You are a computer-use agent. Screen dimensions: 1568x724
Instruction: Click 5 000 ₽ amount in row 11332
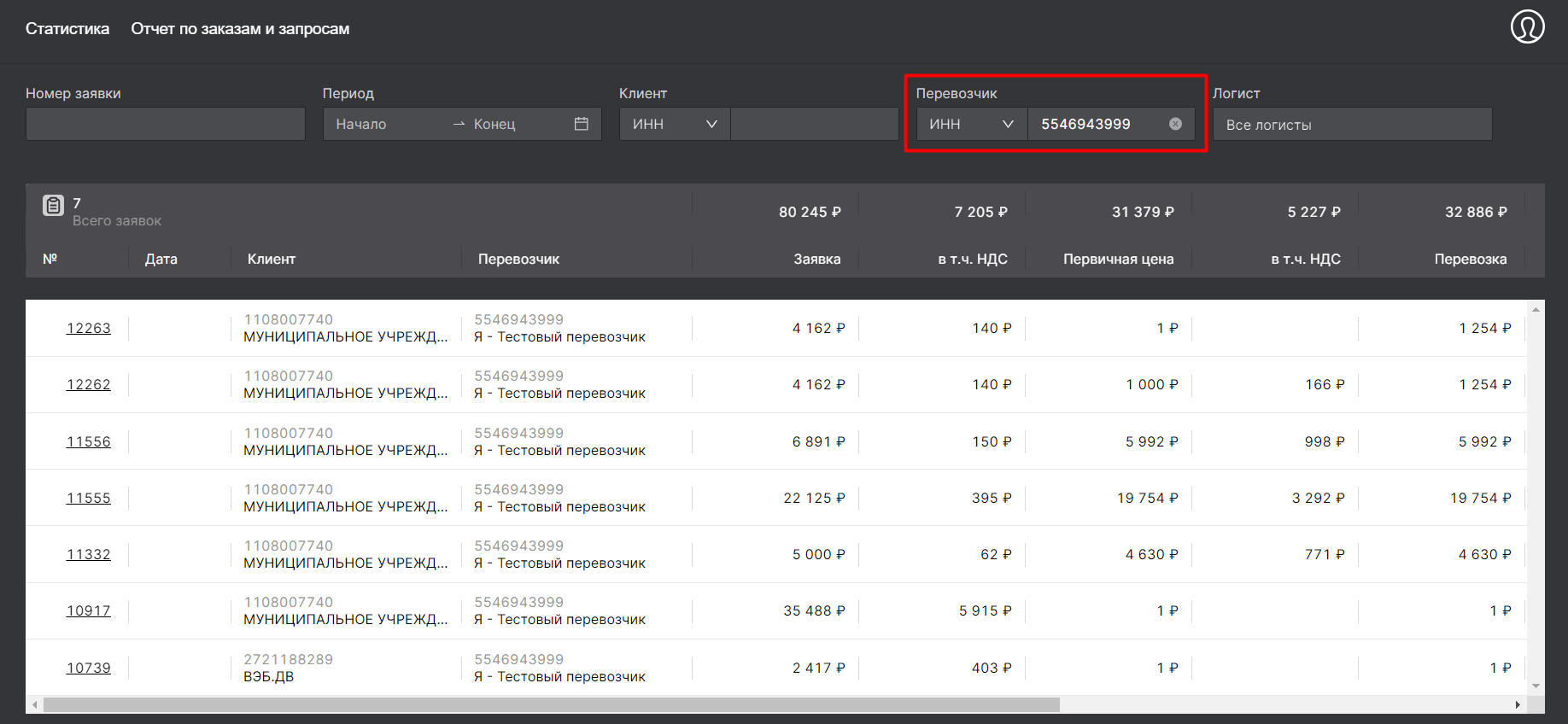tap(818, 554)
